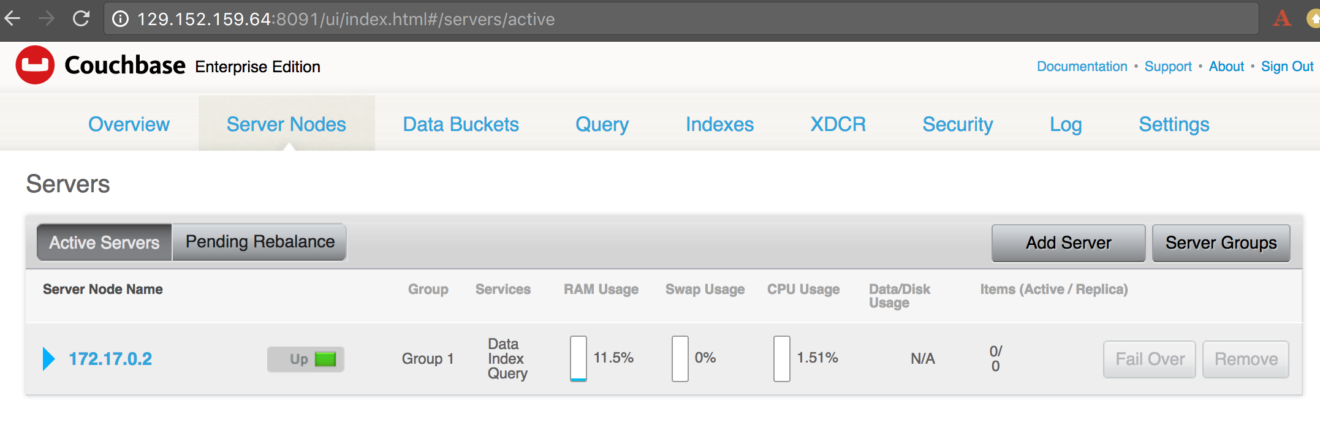Open Server Groups

click(1221, 243)
